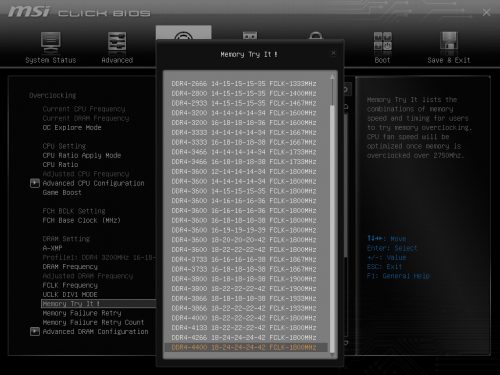Viewport: 500px width, 375px height.
Task: Choose DDR4-3866 18-22-22-22-42 FCLK-1933MHz
Action: 244,308
